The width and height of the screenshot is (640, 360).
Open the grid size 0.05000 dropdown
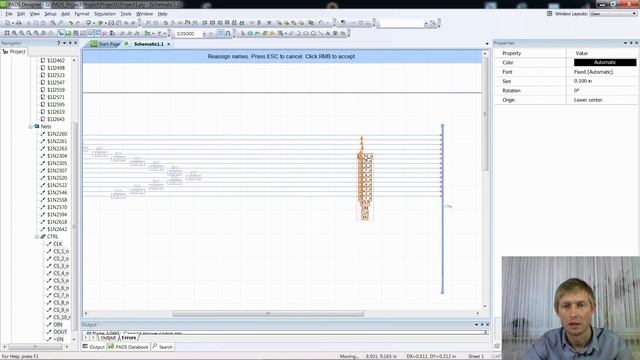pyautogui.click(x=204, y=34)
